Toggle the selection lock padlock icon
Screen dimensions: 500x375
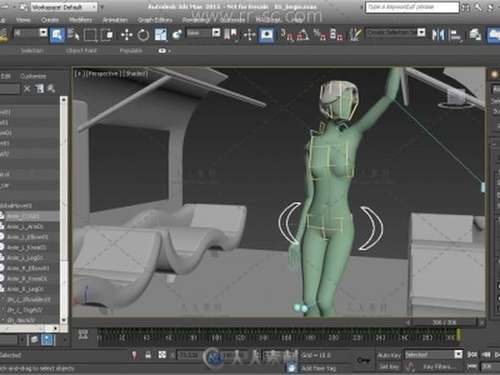[x=148, y=355]
